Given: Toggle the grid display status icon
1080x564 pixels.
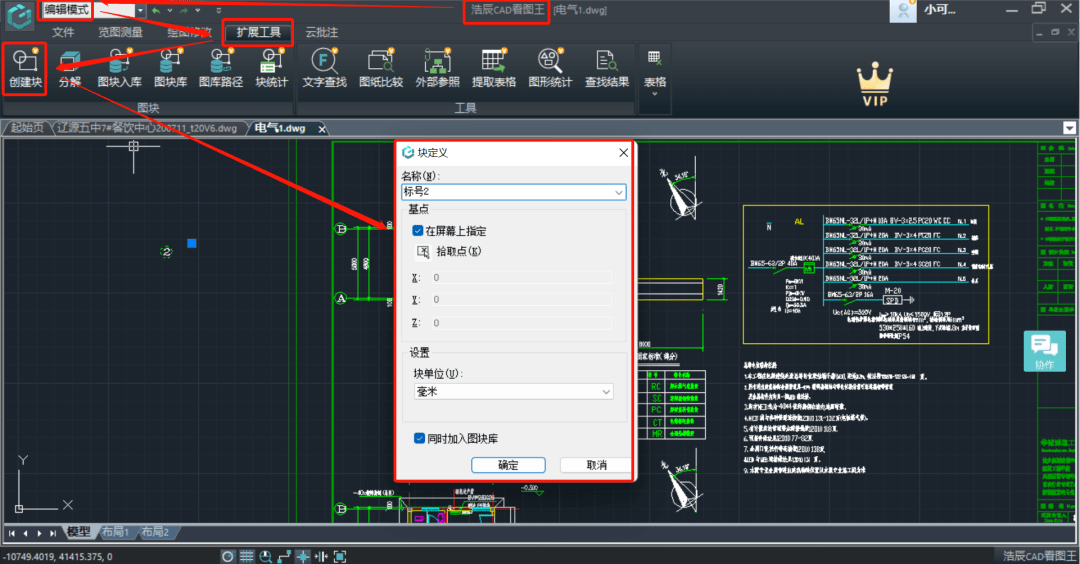Looking at the screenshot, I should coord(247,556).
